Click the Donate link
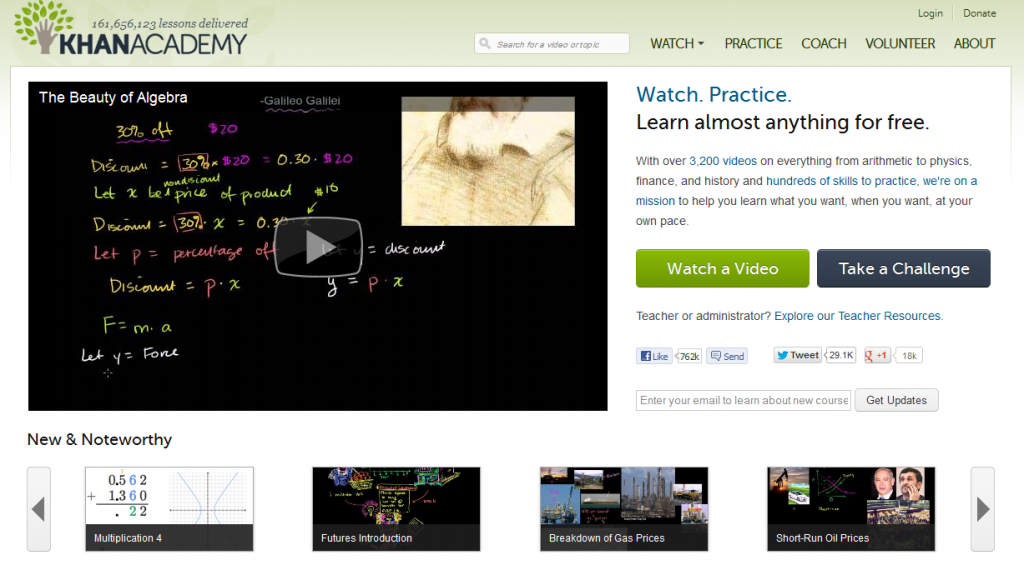The height and width of the screenshot is (565, 1024). coord(980,13)
